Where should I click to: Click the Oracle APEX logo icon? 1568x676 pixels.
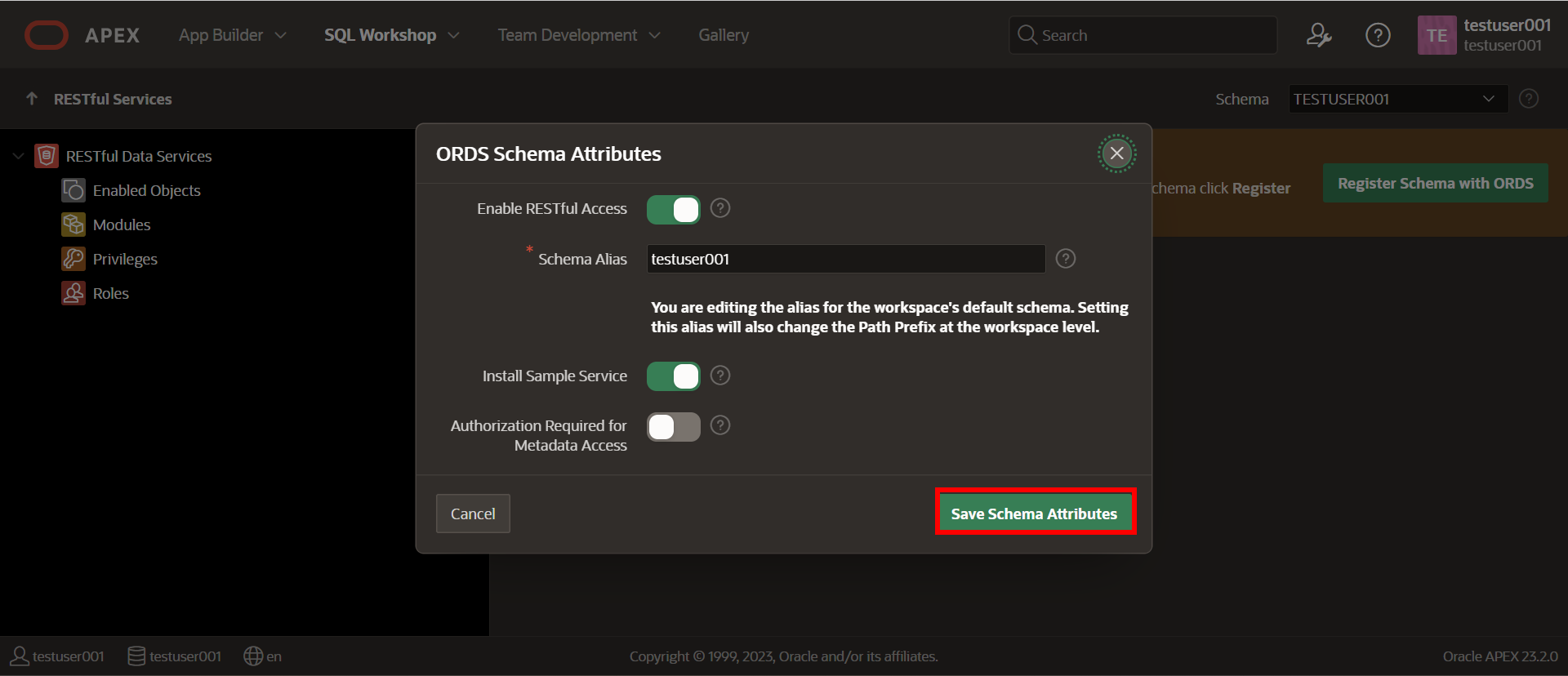coord(47,35)
